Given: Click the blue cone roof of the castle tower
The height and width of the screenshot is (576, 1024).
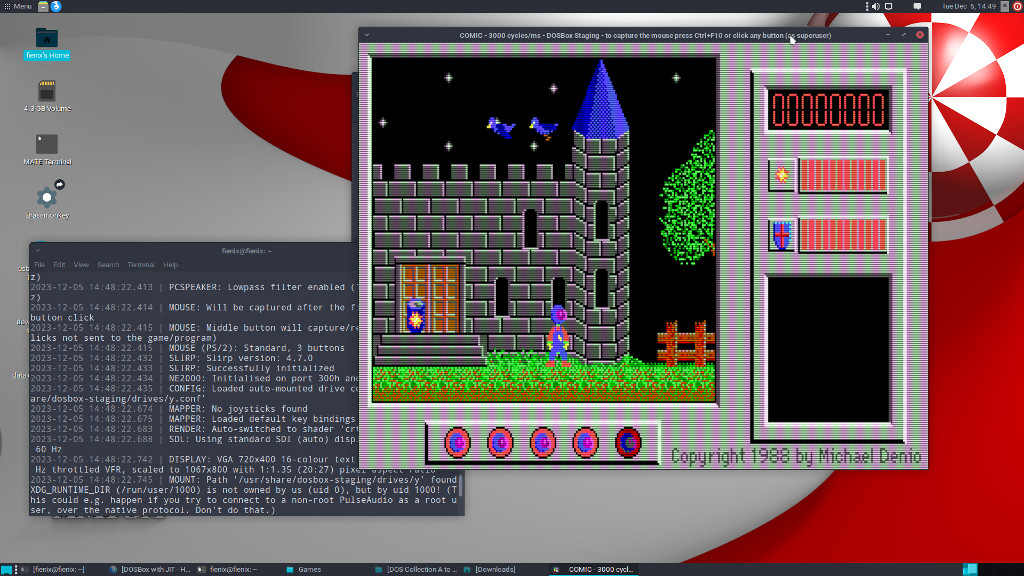Looking at the screenshot, I should 601,98.
